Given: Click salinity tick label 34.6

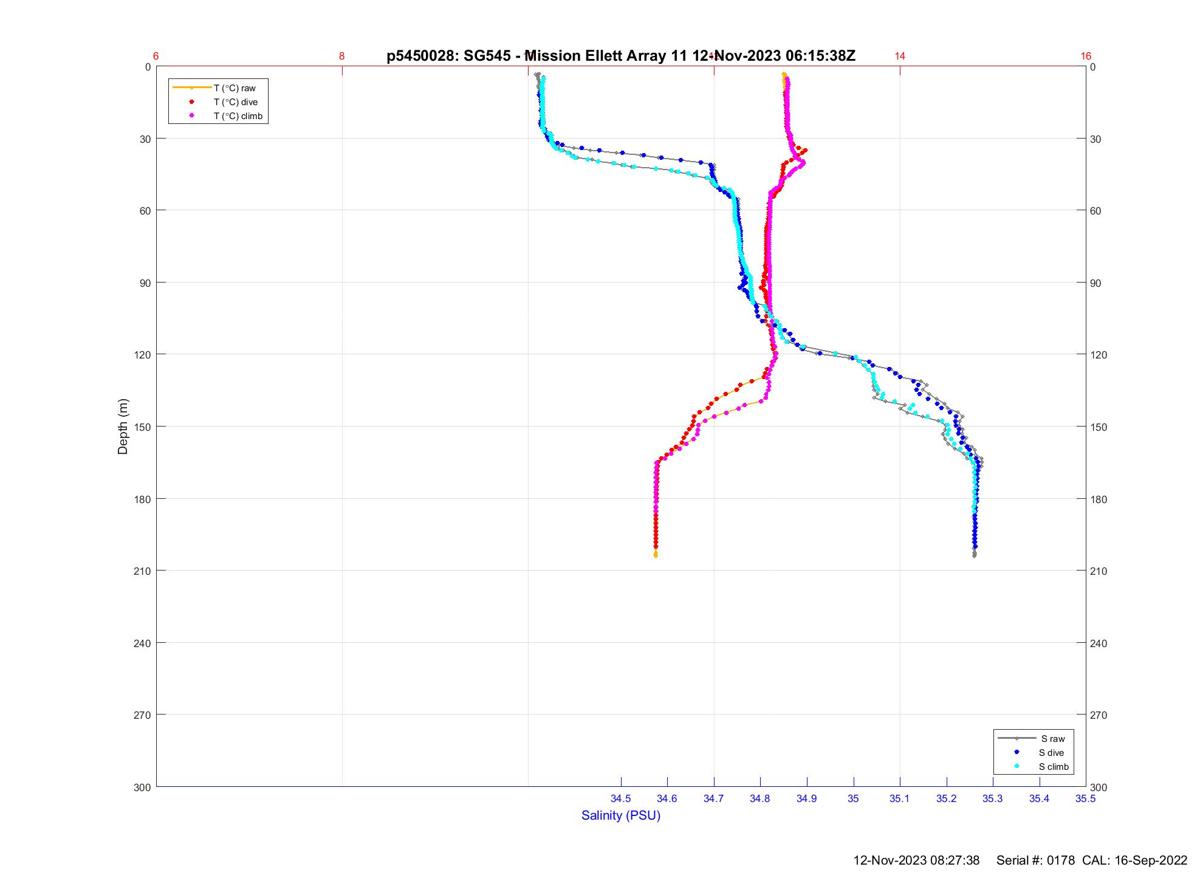Looking at the screenshot, I should (667, 798).
